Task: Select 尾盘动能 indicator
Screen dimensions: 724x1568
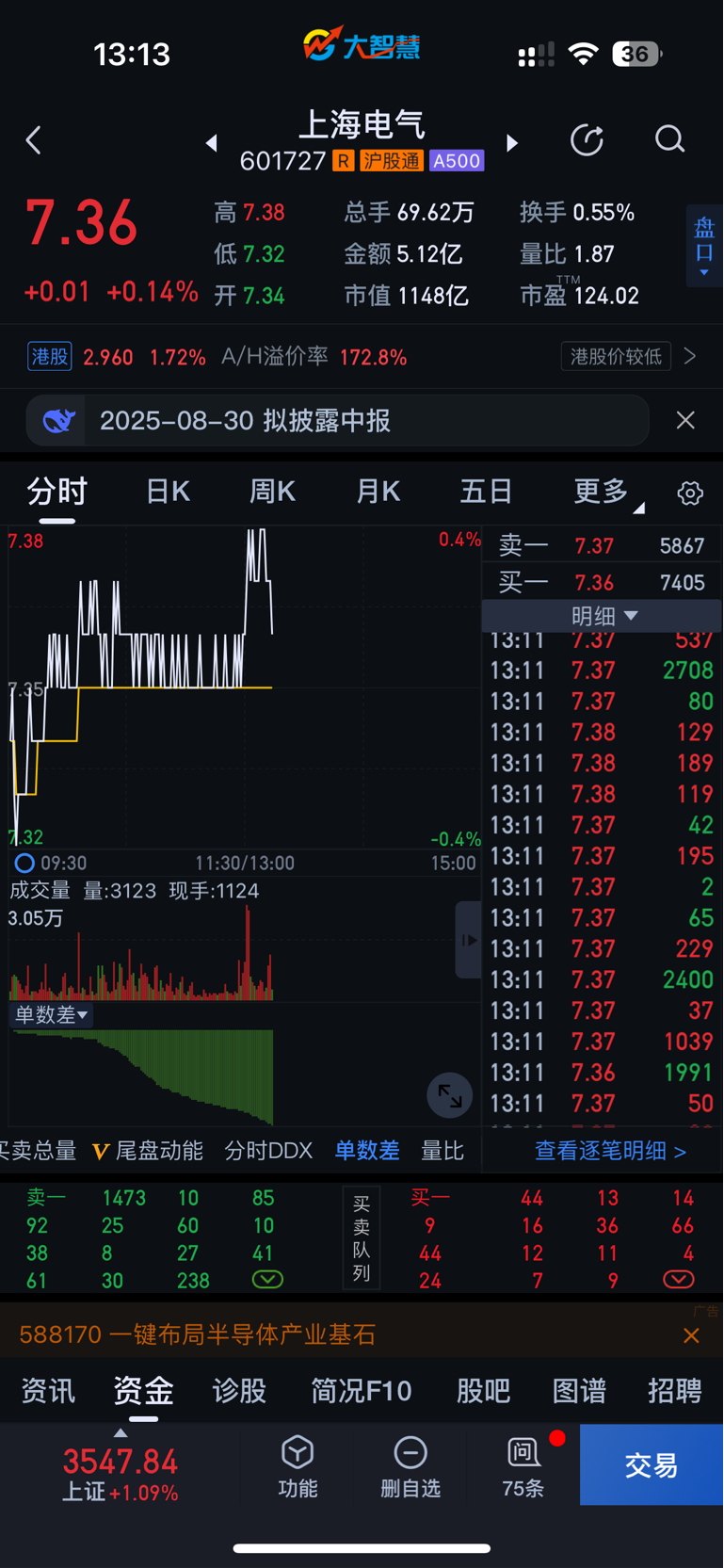Action: 148,1151
